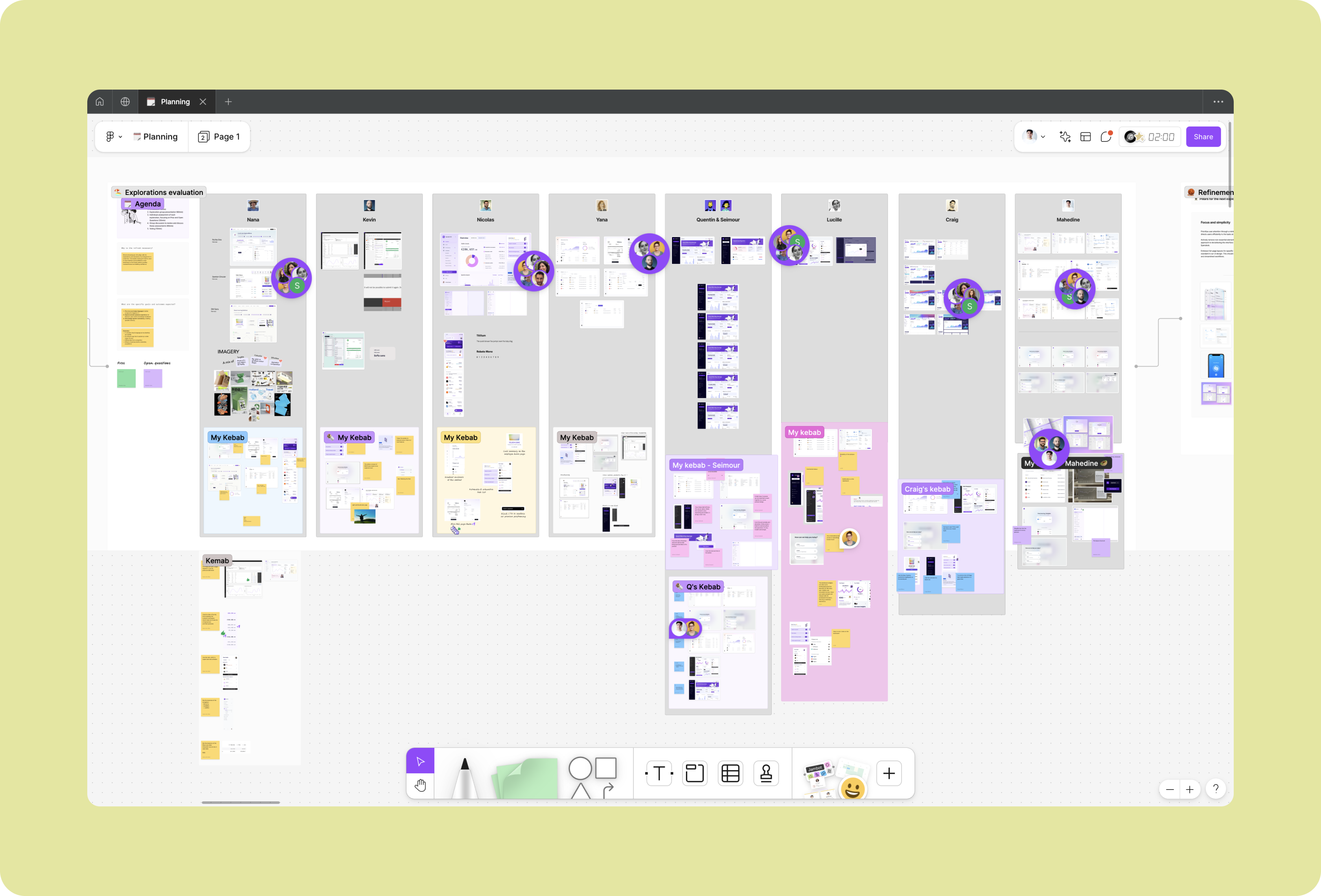
Task: Activate the select arrow tool
Action: pos(420,761)
